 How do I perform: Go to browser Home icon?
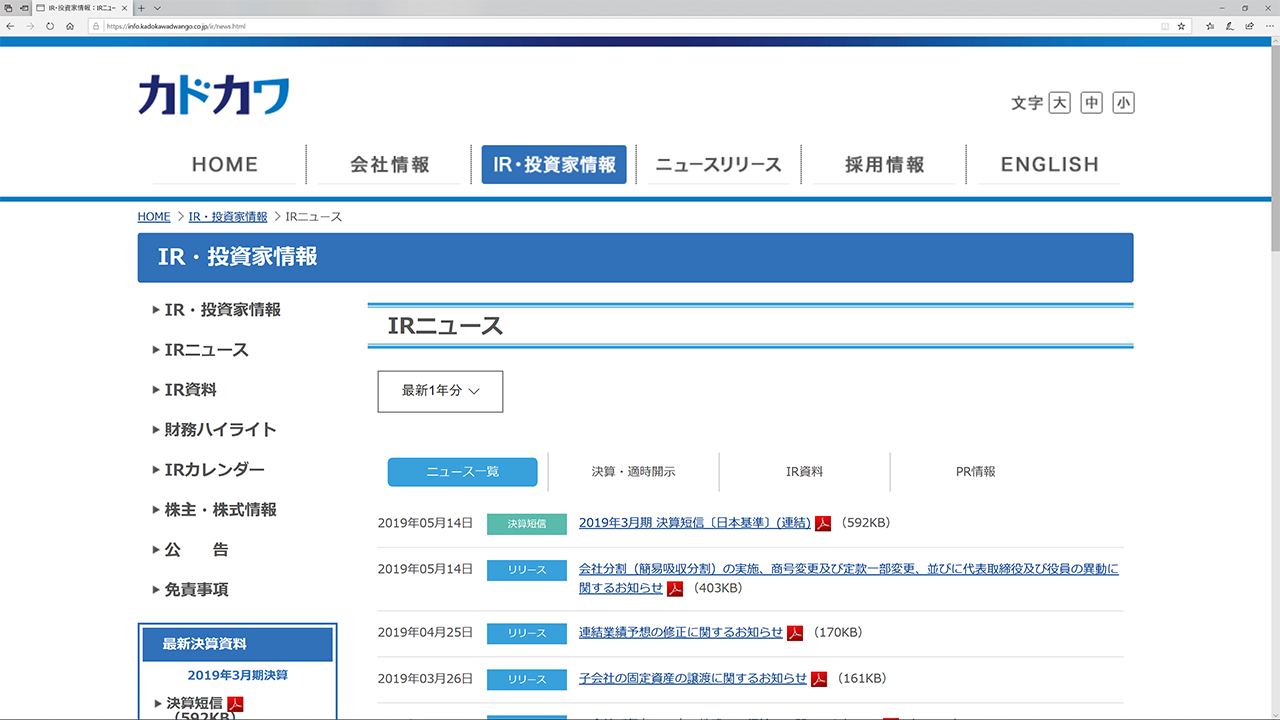[70, 26]
